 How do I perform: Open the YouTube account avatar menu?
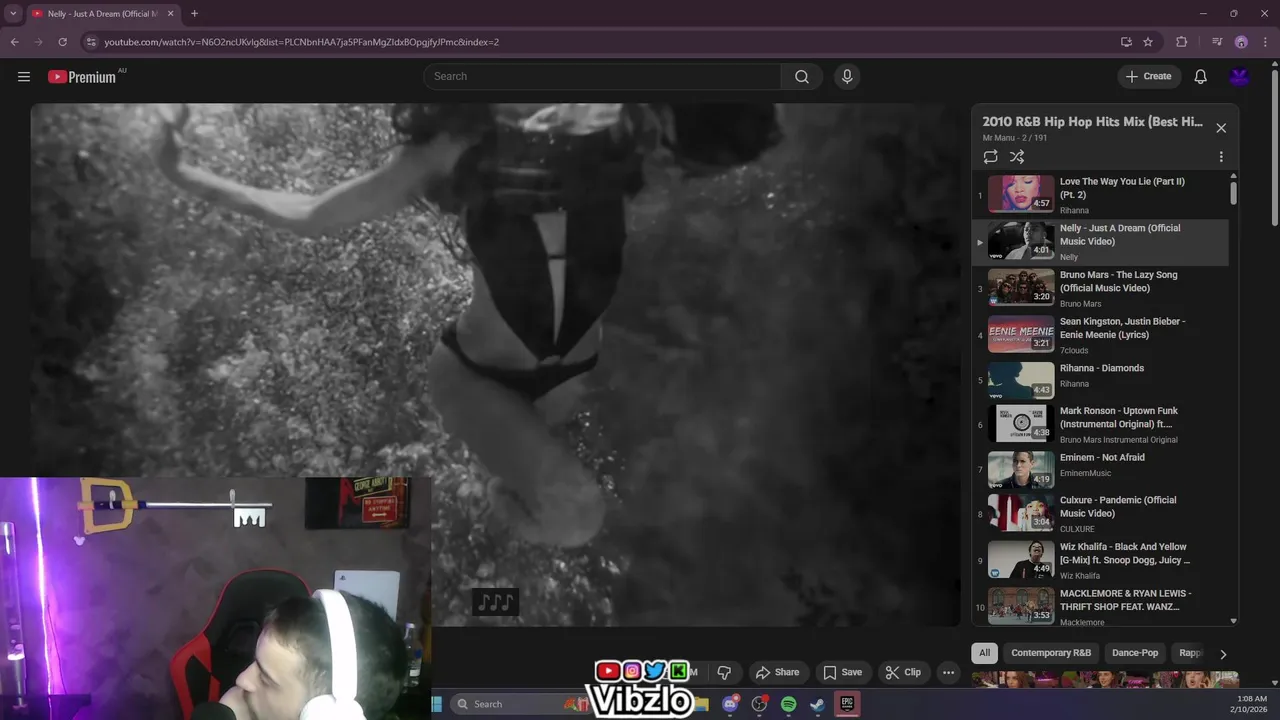(x=1240, y=76)
